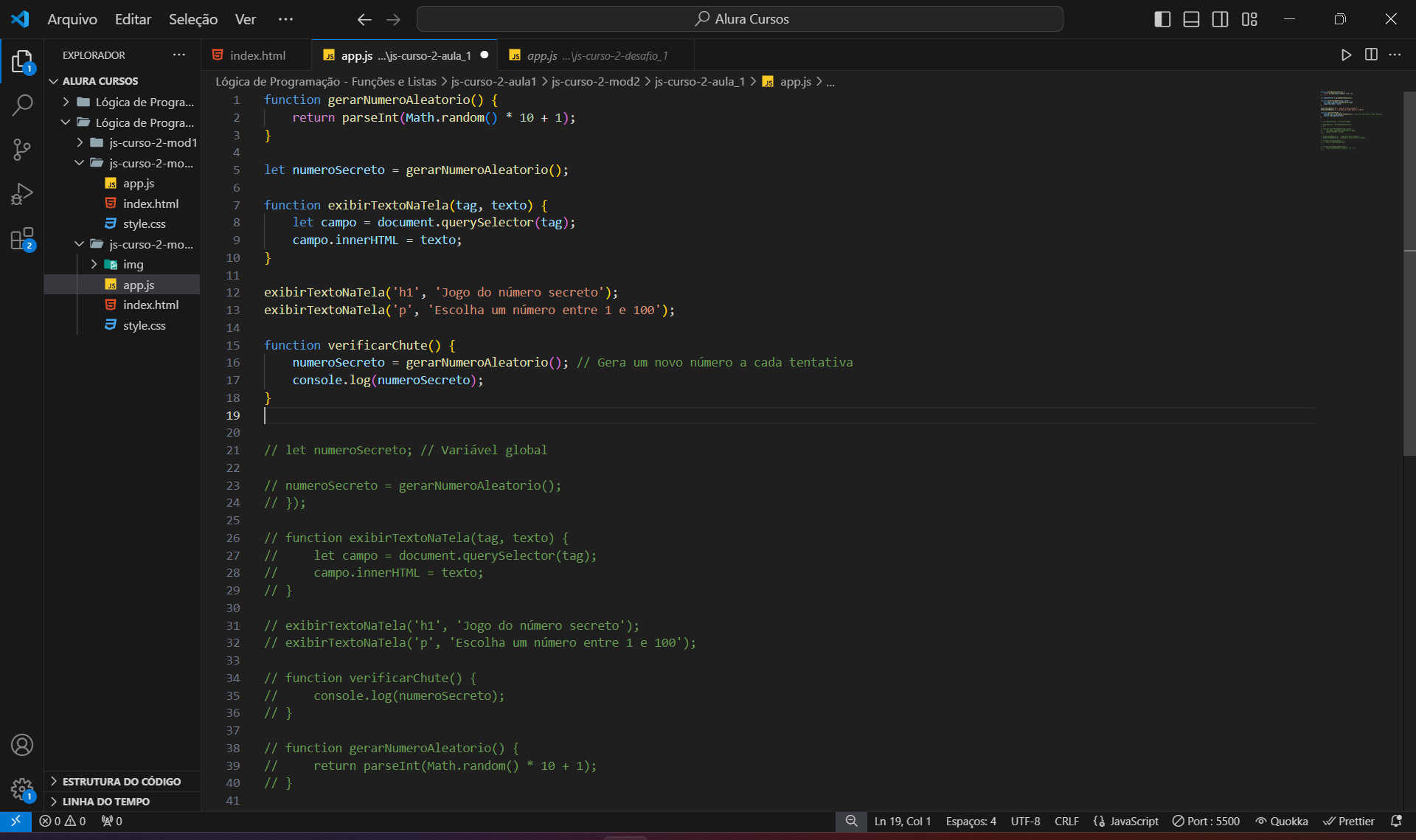Click js-curso-2-mod2 breadcrumb
This screenshot has width=1416, height=840.
(x=596, y=81)
